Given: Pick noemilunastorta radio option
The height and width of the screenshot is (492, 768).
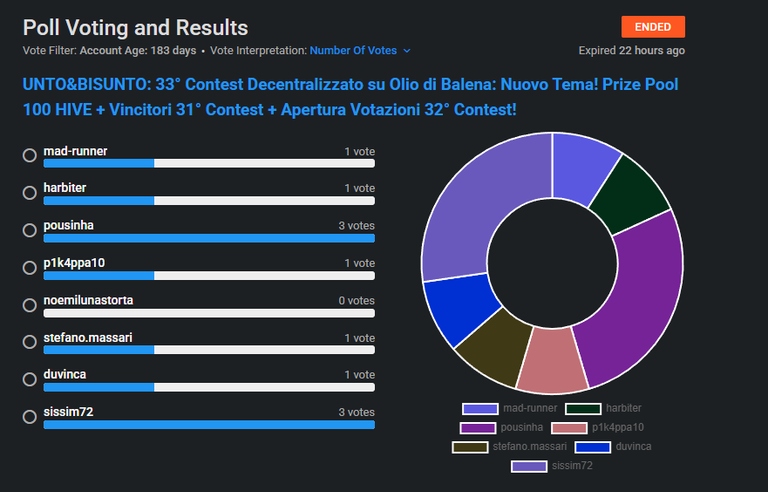Looking at the screenshot, I should pos(30,305).
